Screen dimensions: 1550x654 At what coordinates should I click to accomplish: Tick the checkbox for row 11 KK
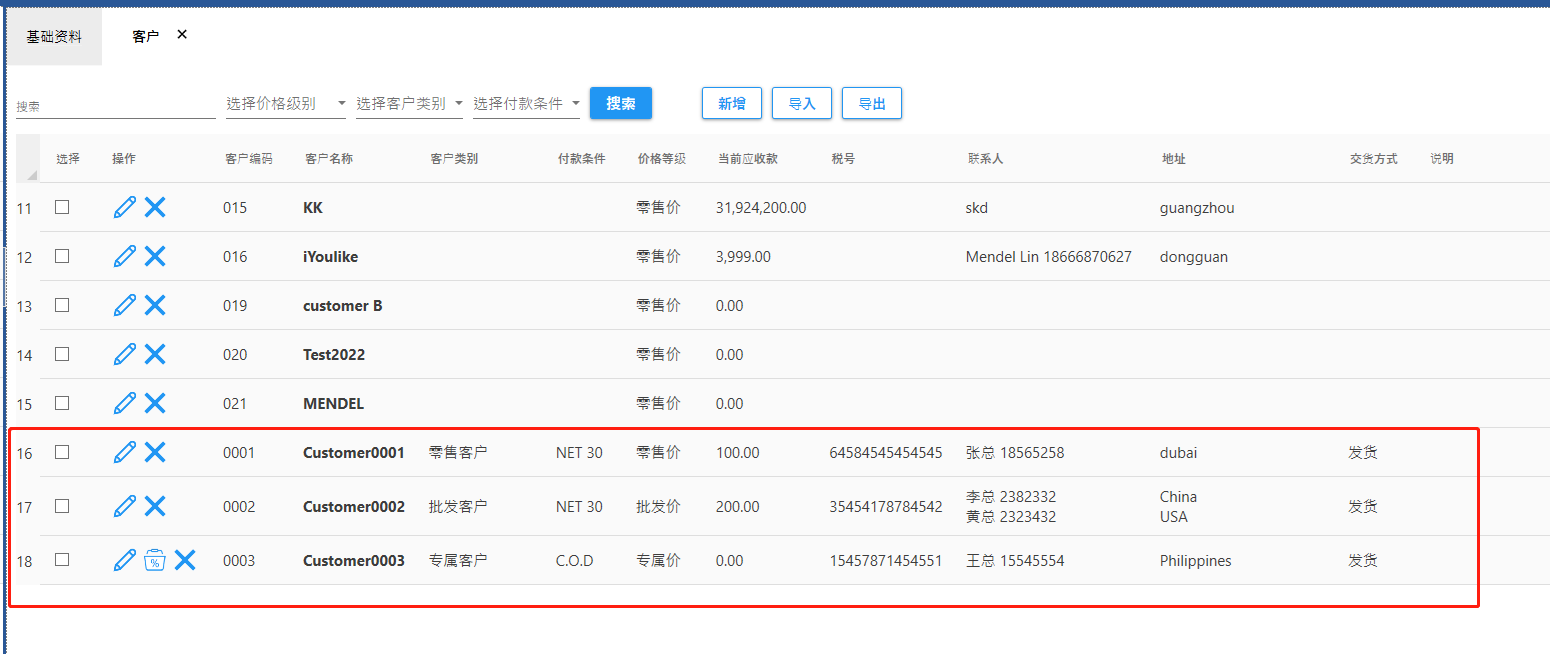[x=62, y=207]
